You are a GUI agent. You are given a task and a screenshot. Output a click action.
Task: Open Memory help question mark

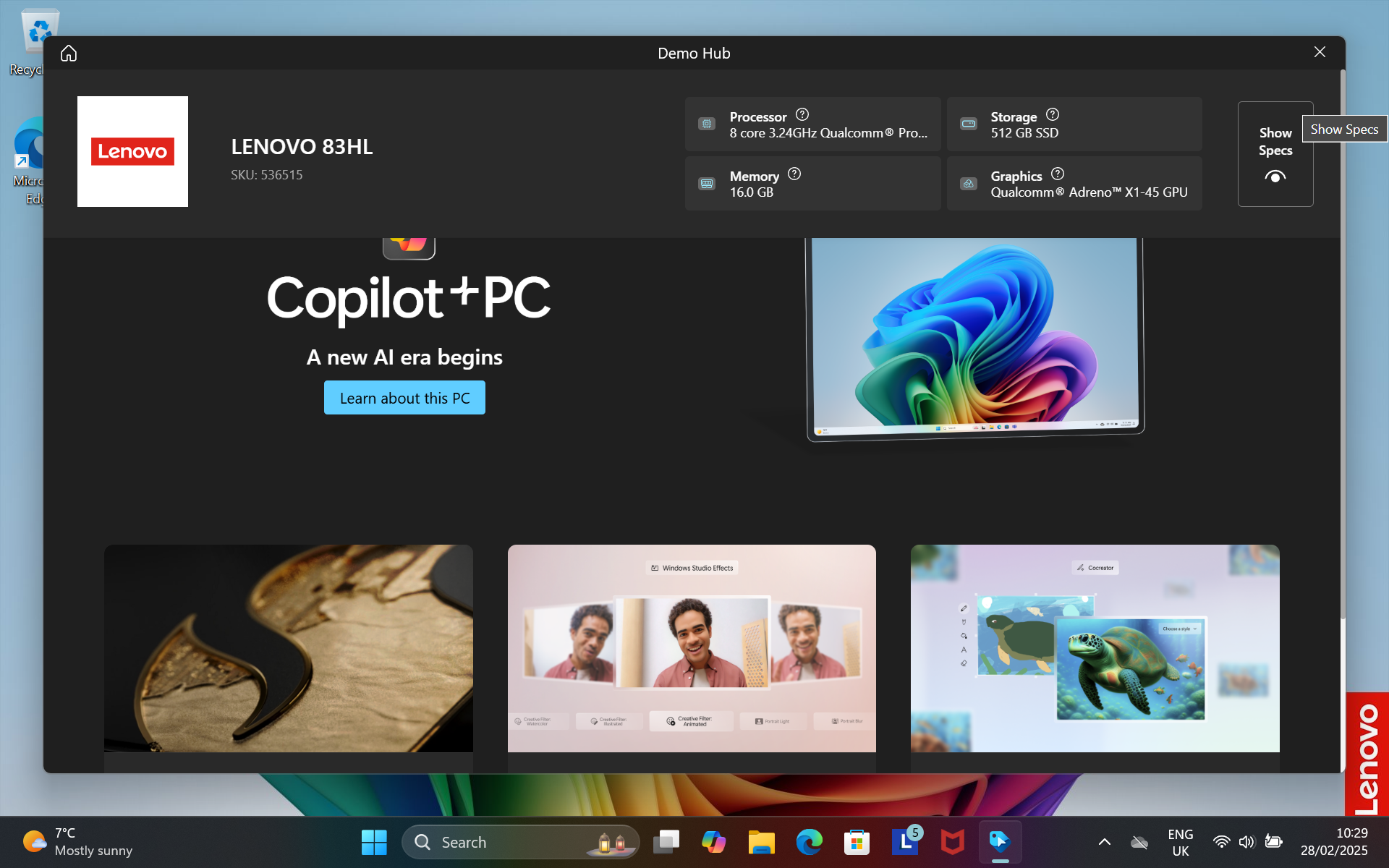[x=794, y=174]
